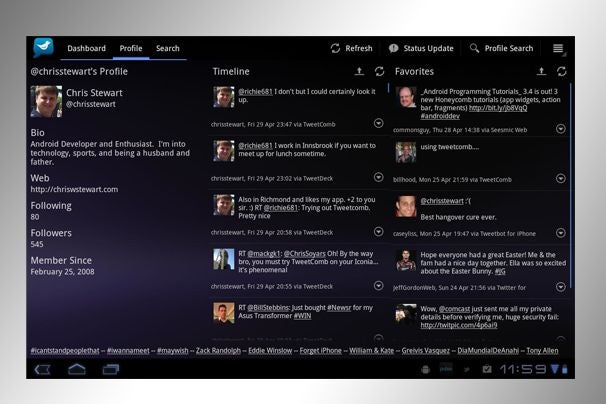Click commonsguy avatar in Favorites
Screen dimensions: 606x404
tap(406, 97)
